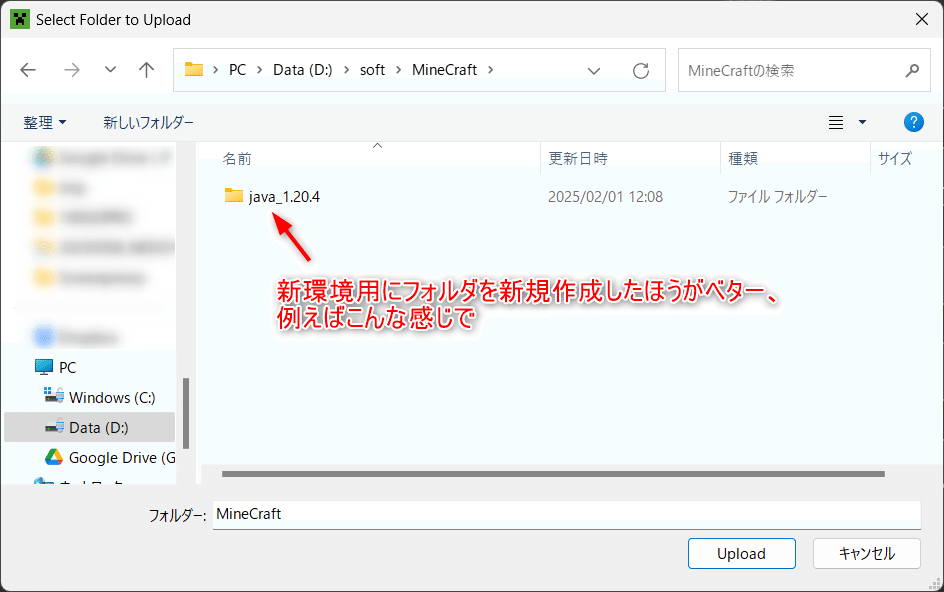Image resolution: width=944 pixels, height=592 pixels.
Task: Click the Upload button
Action: (x=741, y=553)
